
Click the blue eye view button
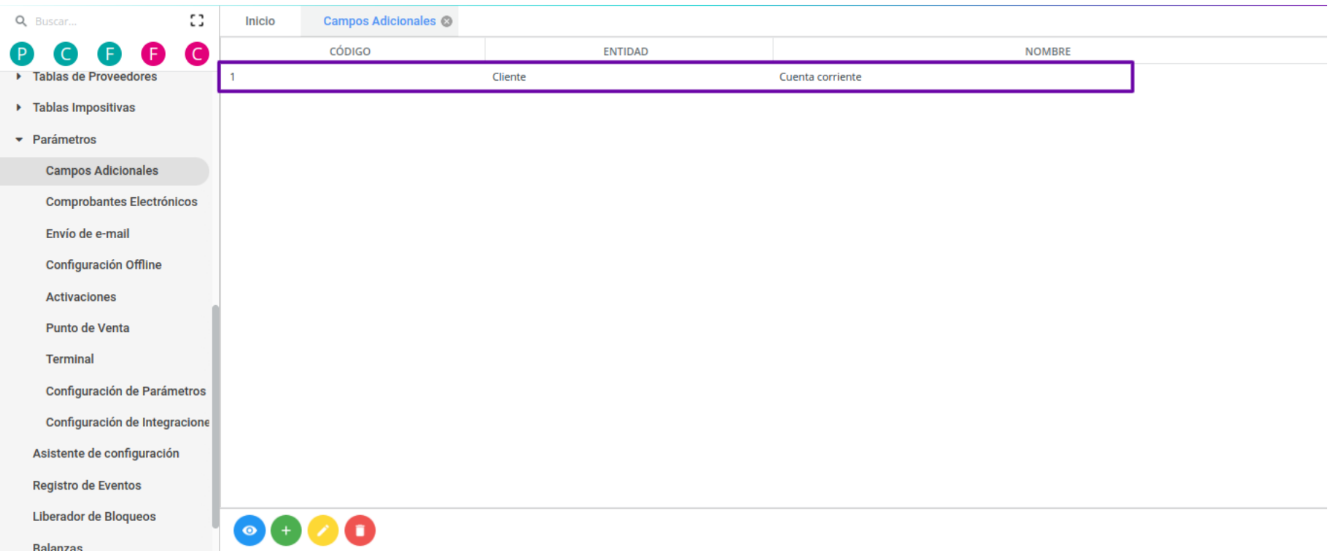tap(250, 530)
